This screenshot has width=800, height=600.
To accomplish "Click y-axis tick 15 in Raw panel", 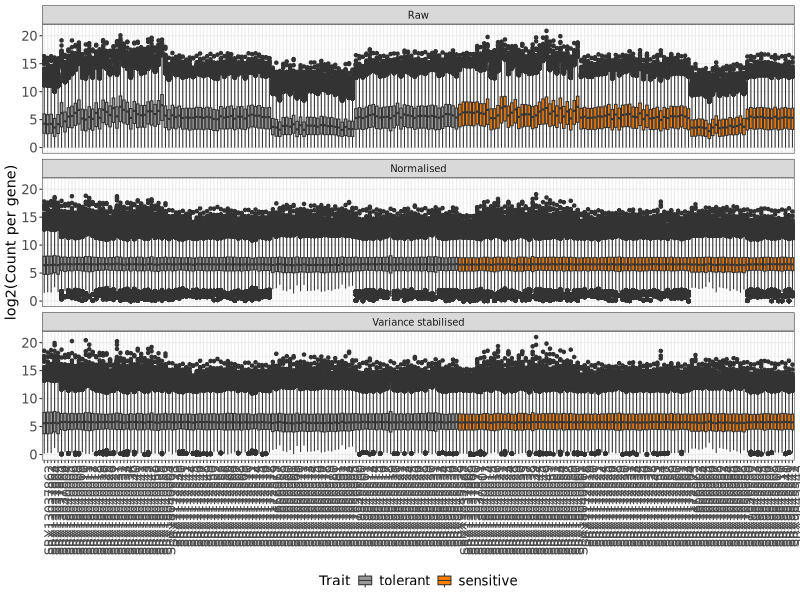I will (x=29, y=63).
